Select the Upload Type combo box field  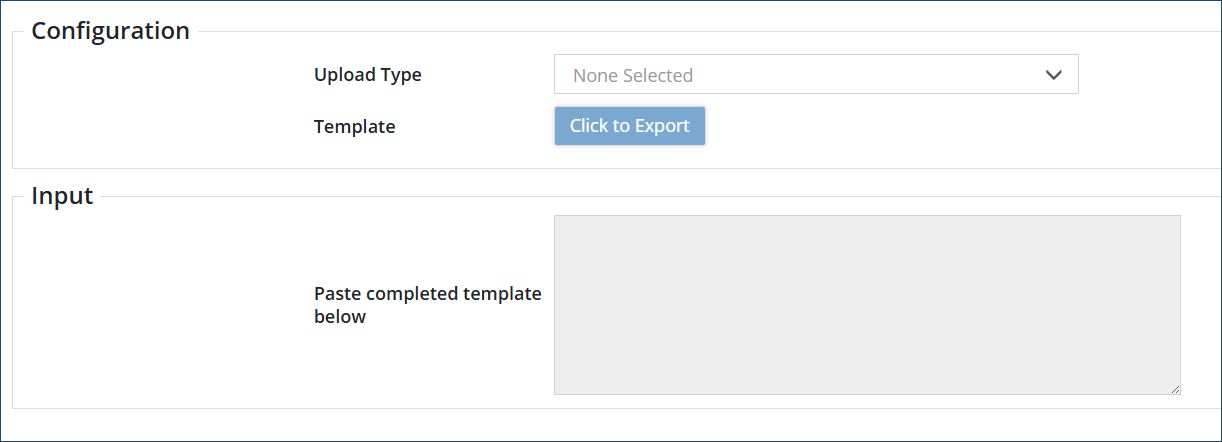[x=815, y=75]
